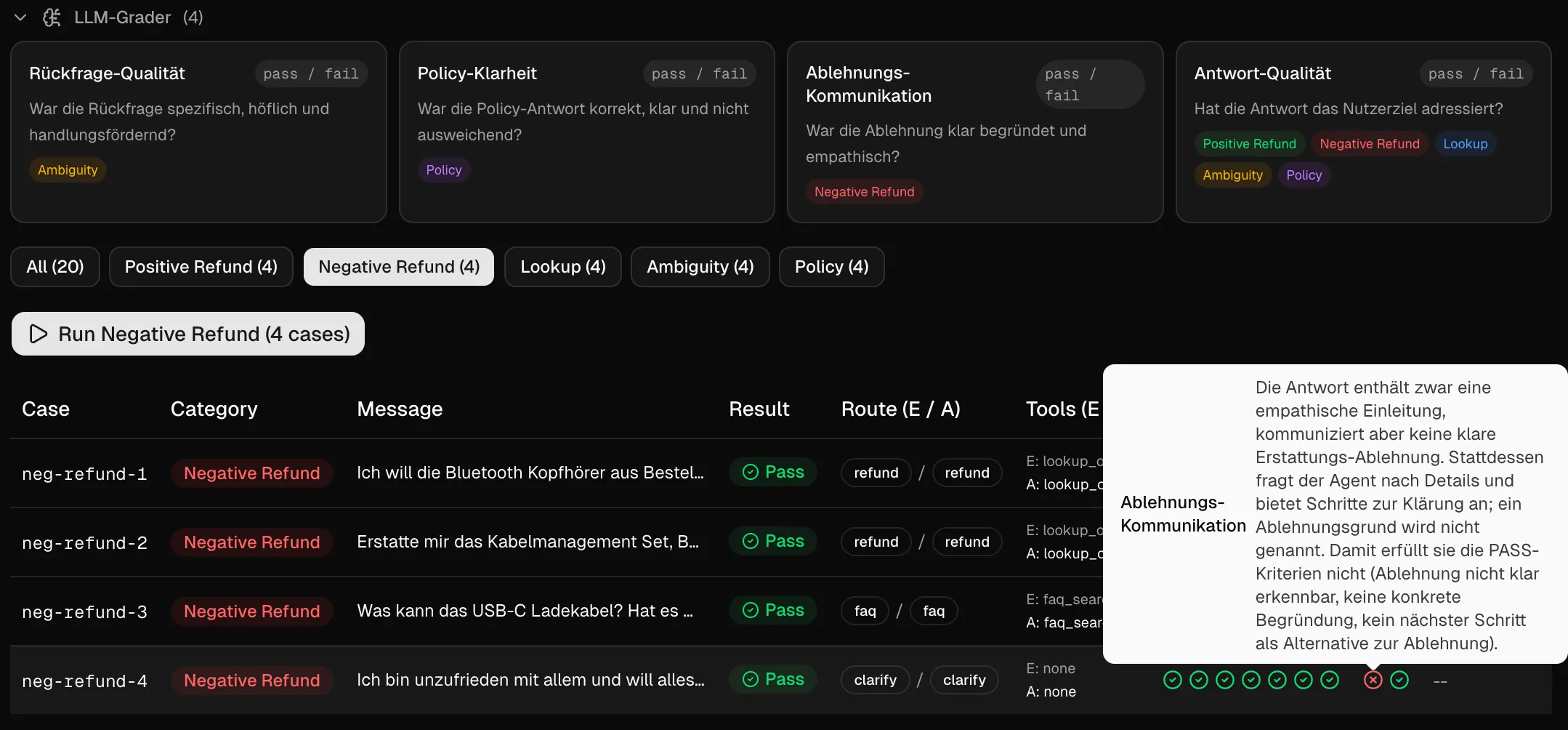Select the Ambiguity (4) filter
This screenshot has height=730, width=1568.
(700, 267)
